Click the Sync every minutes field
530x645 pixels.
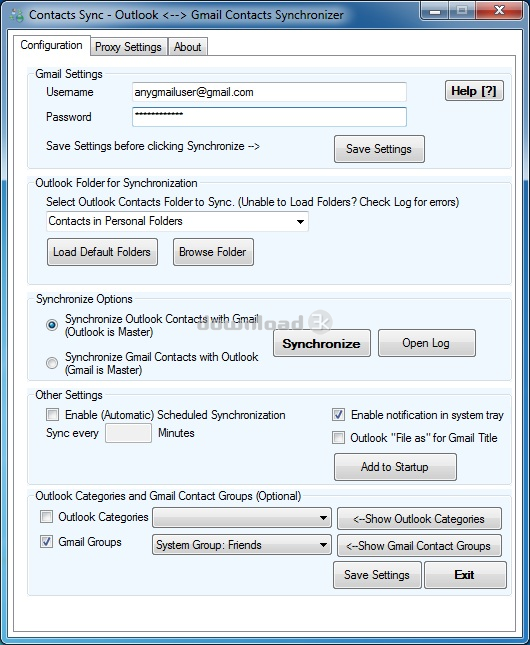pyautogui.click(x=128, y=433)
